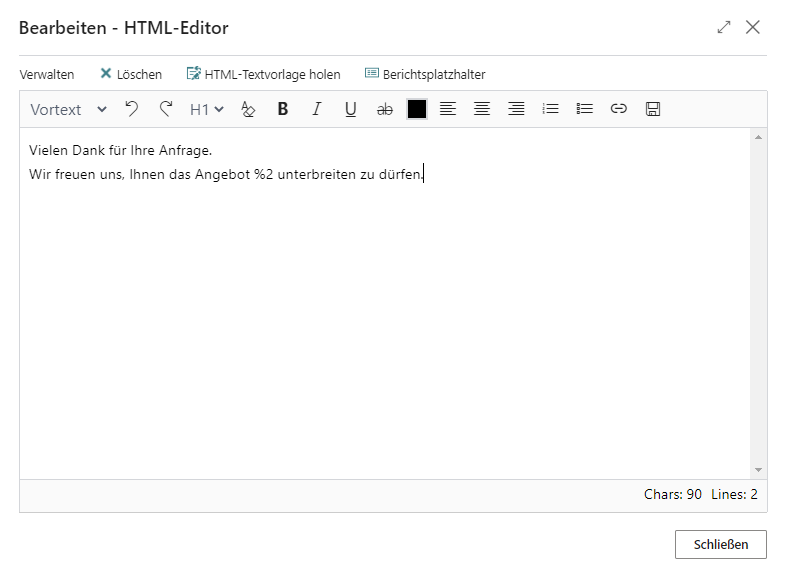Insert a numbered list

coord(550,109)
